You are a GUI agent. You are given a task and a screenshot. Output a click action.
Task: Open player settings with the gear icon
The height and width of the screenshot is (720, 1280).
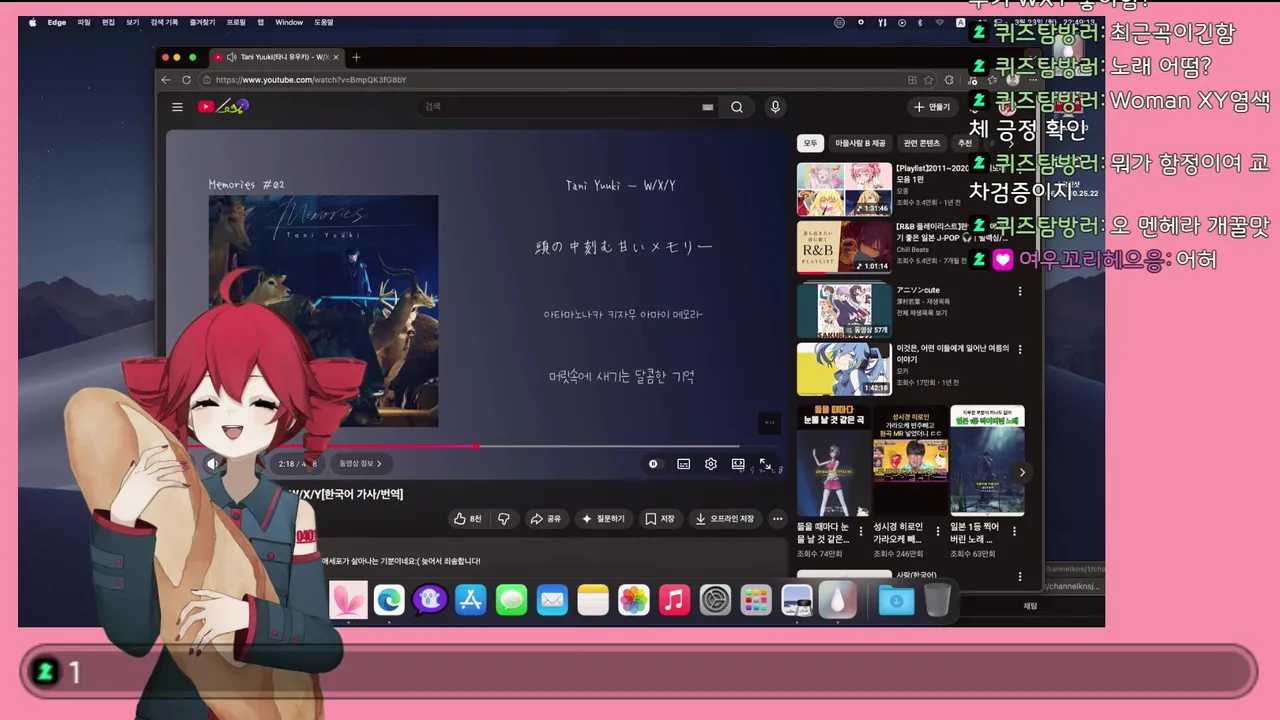pyautogui.click(x=711, y=464)
